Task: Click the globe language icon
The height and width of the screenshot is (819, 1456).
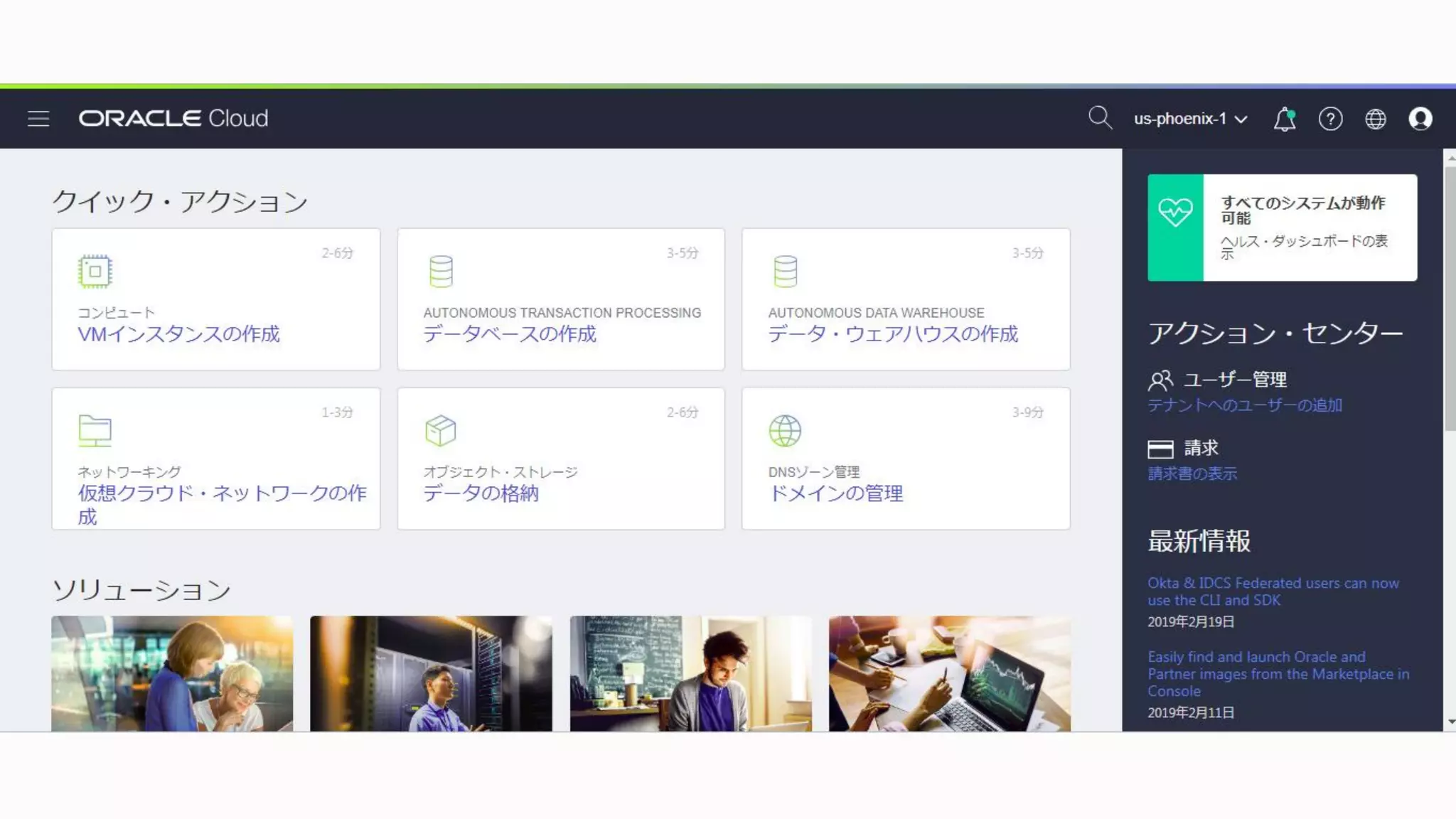Action: tap(1375, 119)
